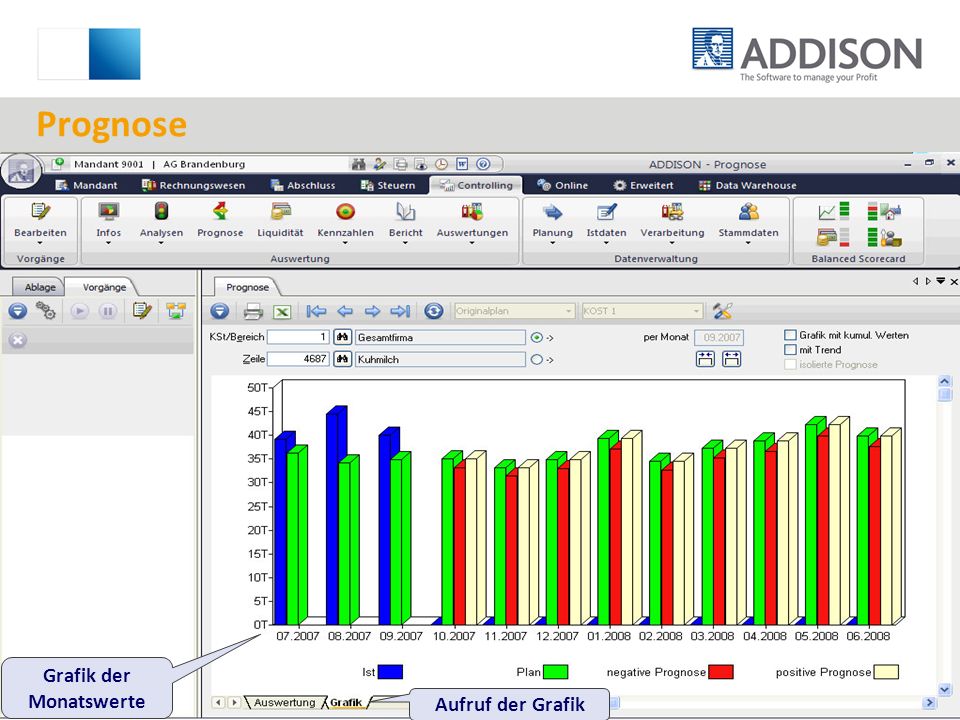Click the clock icon in the title bar

441,164
